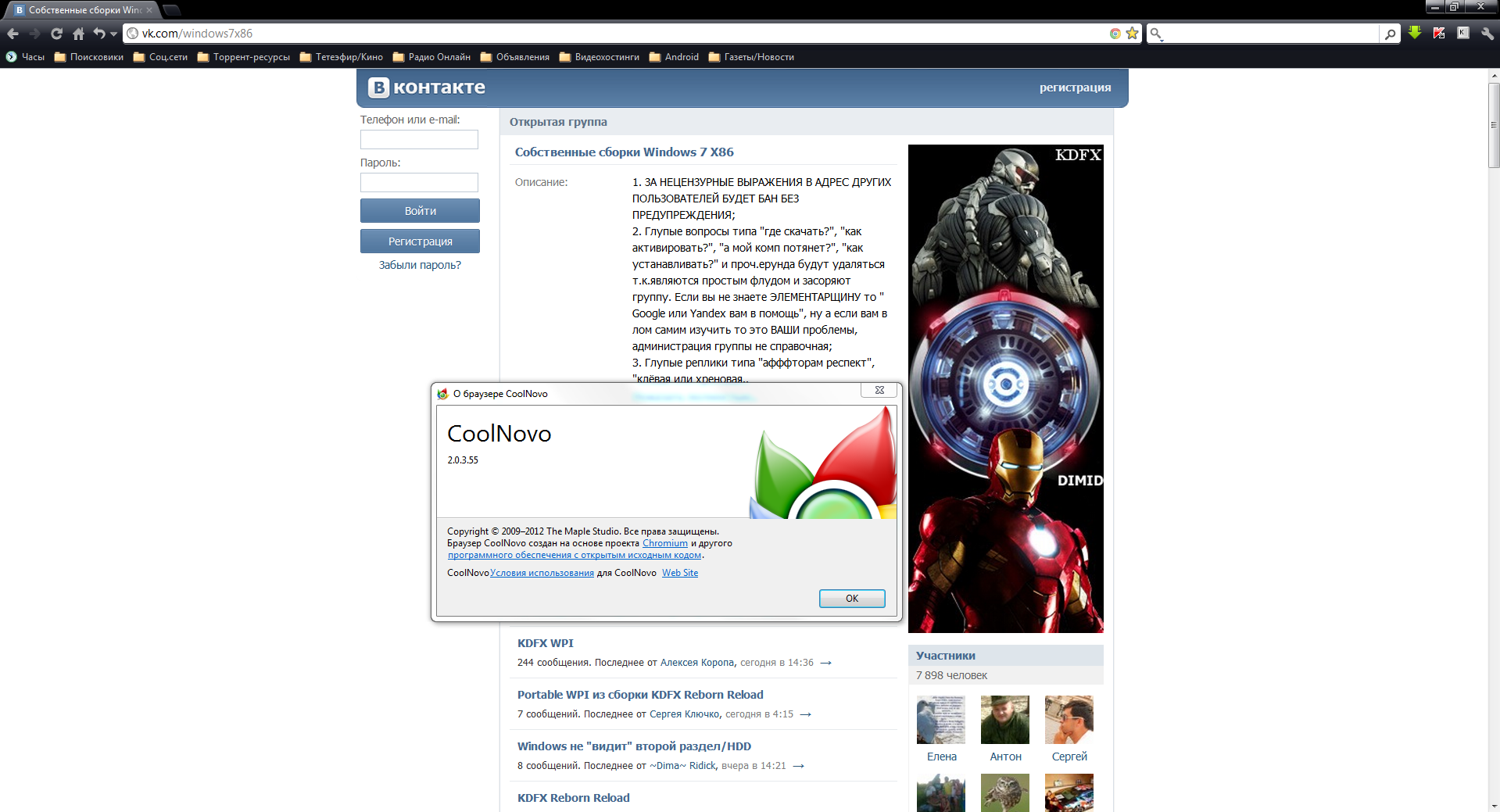Focus the 'Пароль' input field
The image size is (1500, 812).
coord(419,182)
